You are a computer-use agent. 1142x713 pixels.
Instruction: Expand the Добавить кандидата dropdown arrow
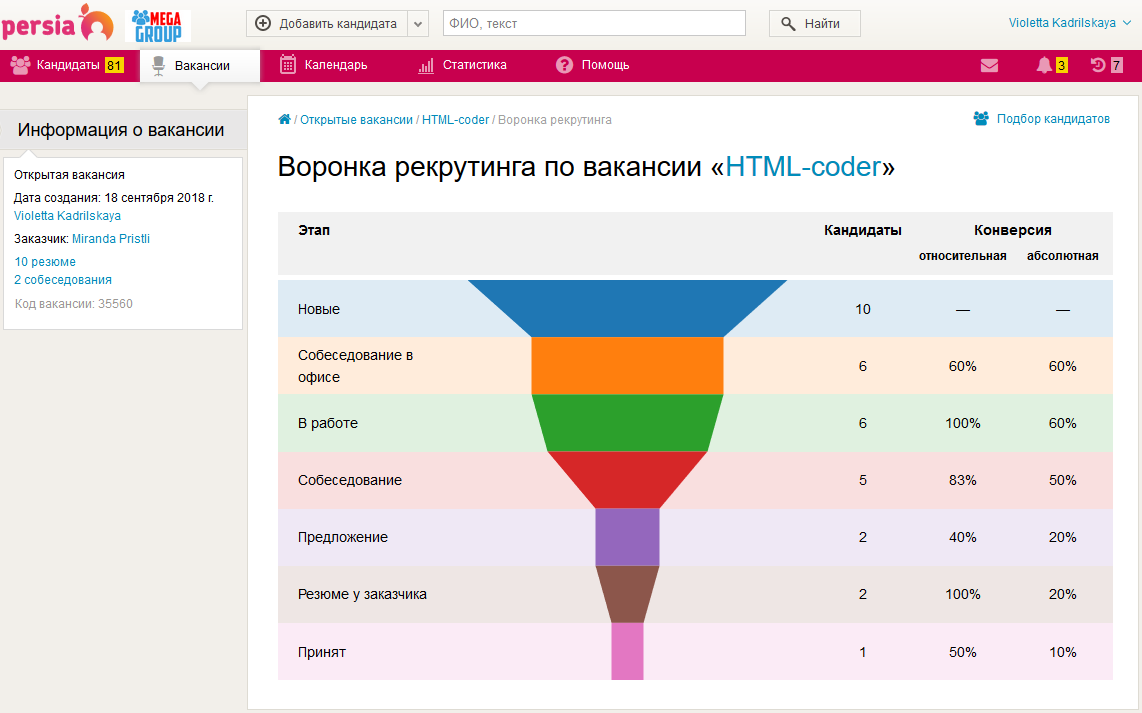click(x=418, y=23)
